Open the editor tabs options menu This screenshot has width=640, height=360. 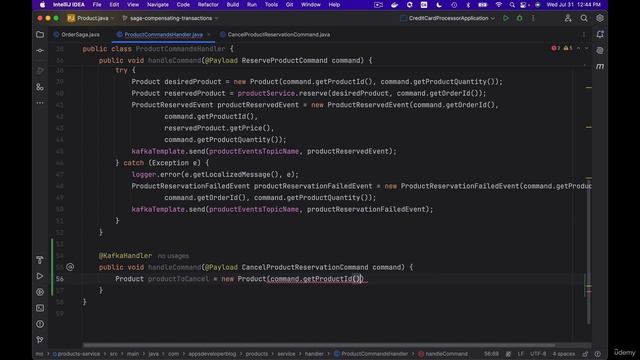click(x=584, y=35)
